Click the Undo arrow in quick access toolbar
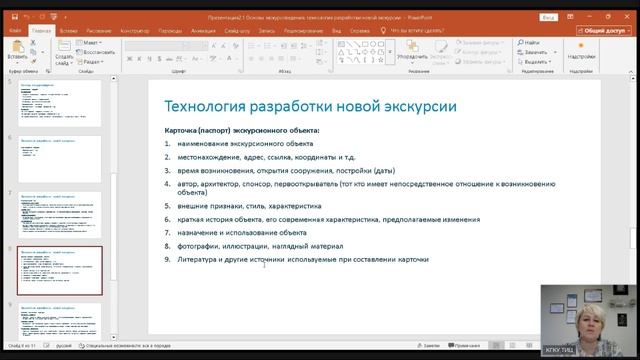This screenshot has width=640, height=360. 27,17
